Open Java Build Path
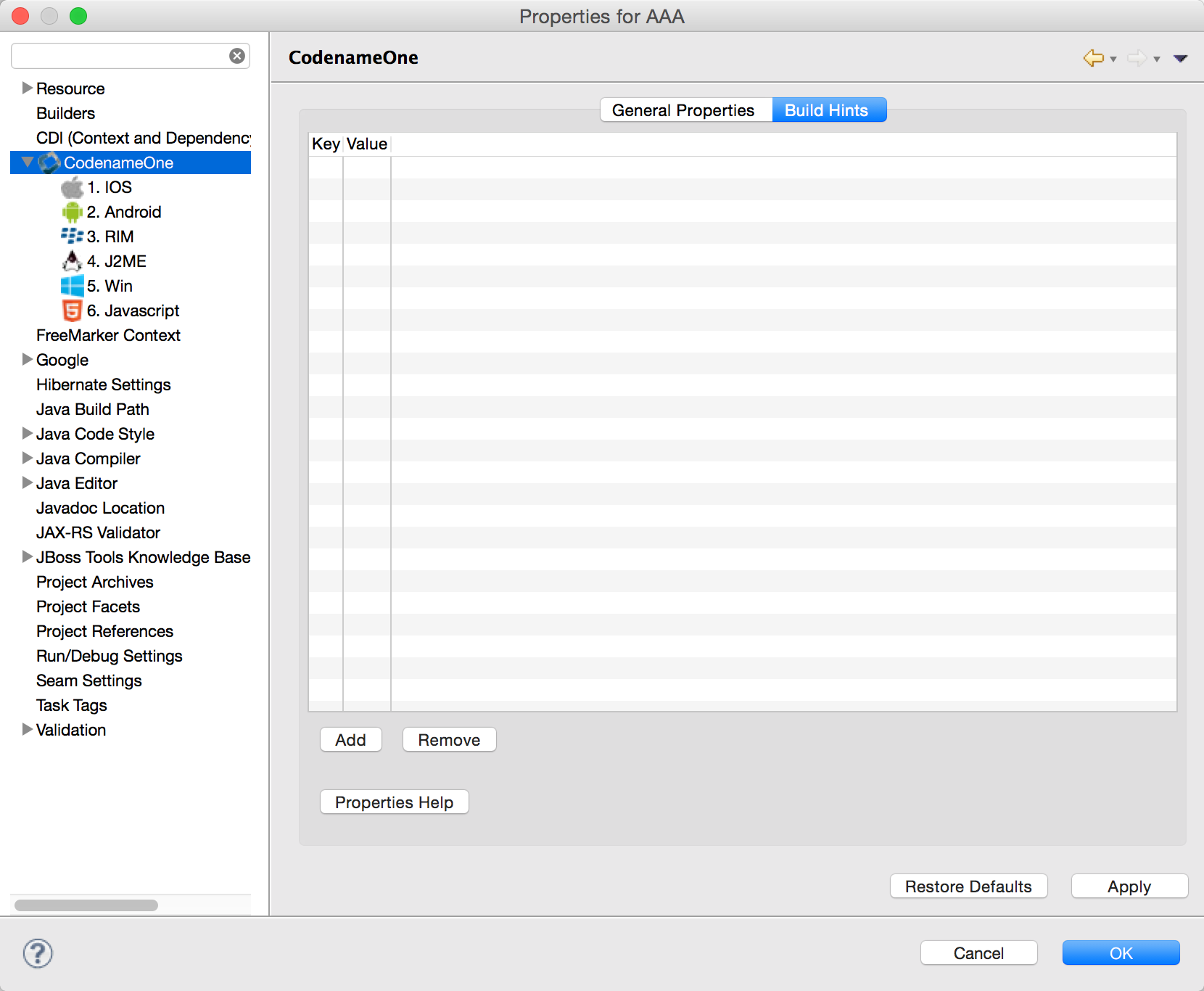 (93, 409)
